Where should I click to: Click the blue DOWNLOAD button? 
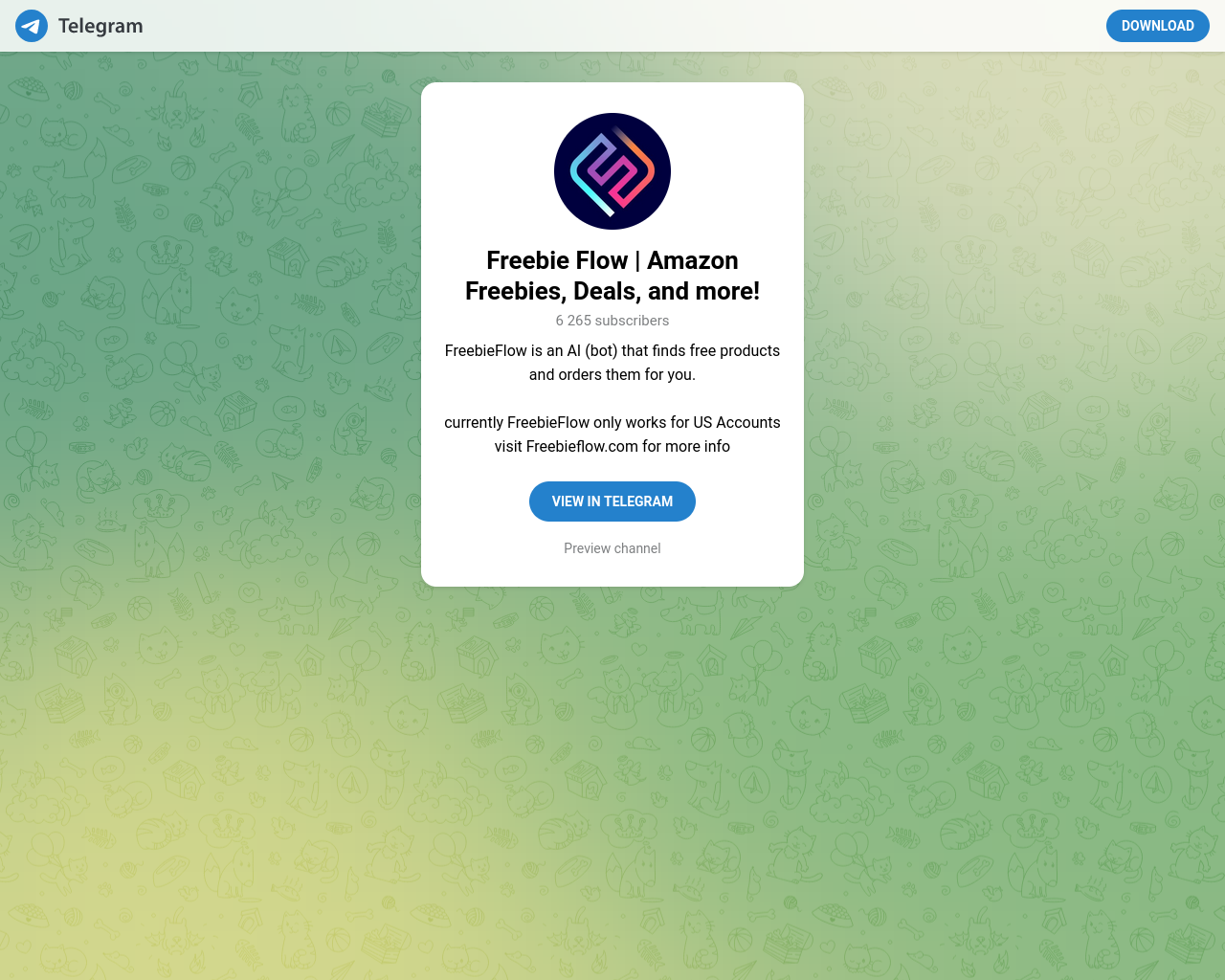click(1158, 26)
